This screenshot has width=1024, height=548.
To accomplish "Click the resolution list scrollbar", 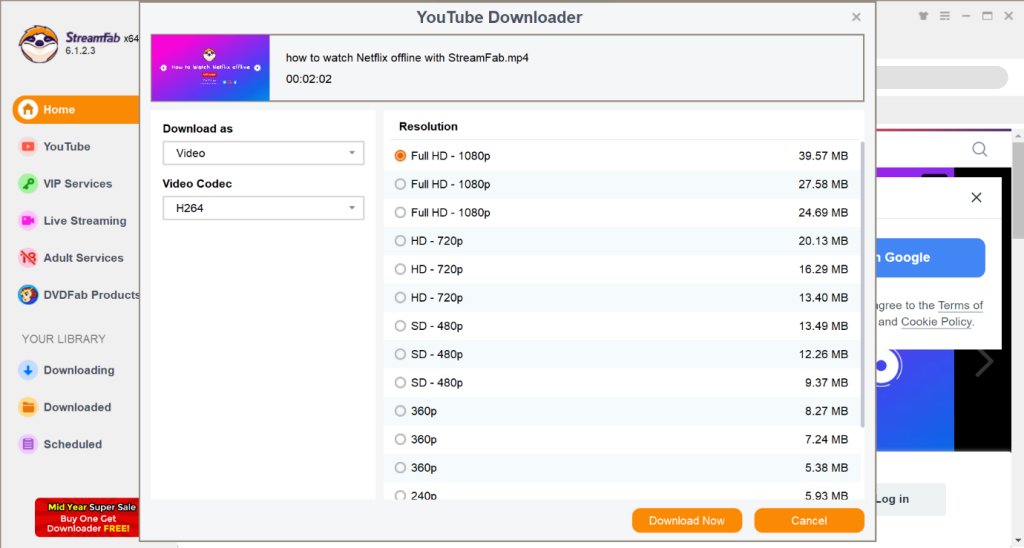I will point(863,284).
